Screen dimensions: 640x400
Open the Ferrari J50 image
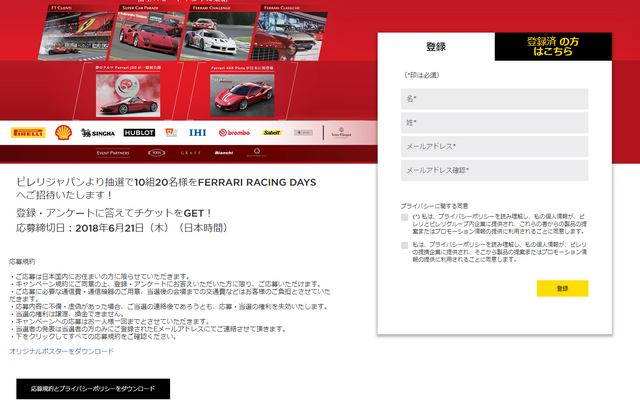pyautogui.click(x=128, y=96)
